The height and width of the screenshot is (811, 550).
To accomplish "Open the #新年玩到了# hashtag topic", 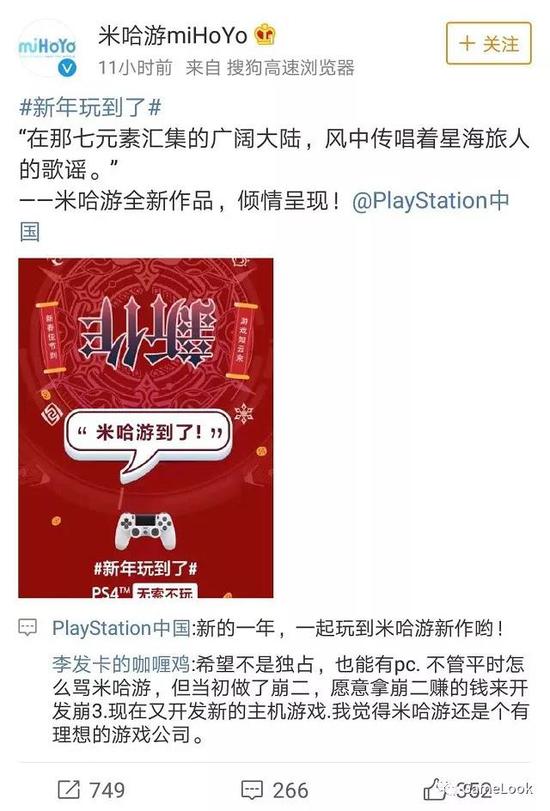I will (90, 107).
